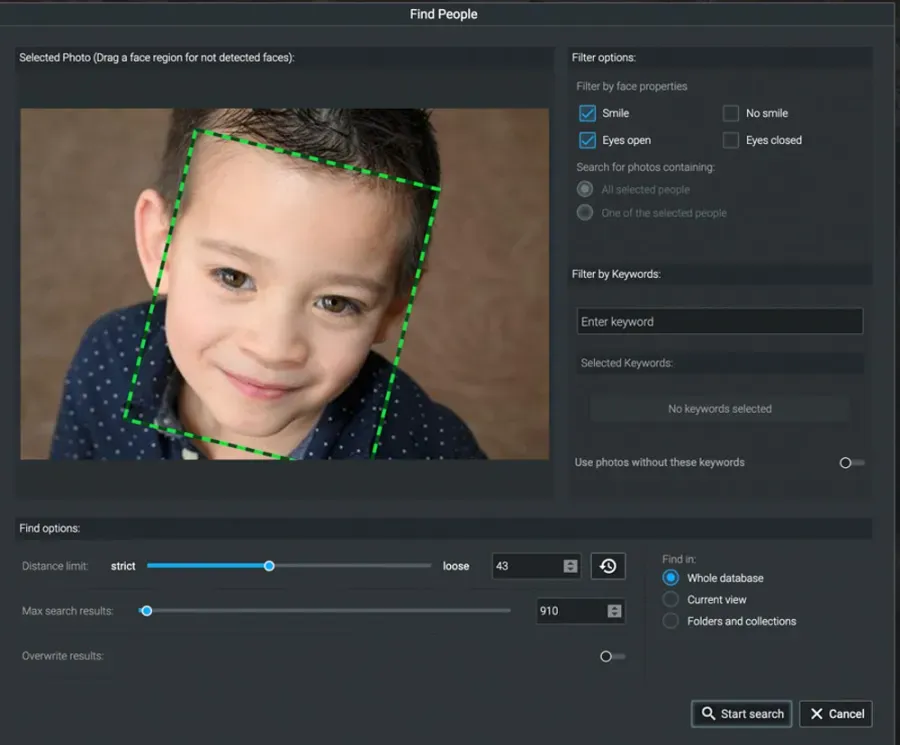900x745 pixels.
Task: Click the Max search results stepper arrows
Action: pyautogui.click(x=614, y=611)
